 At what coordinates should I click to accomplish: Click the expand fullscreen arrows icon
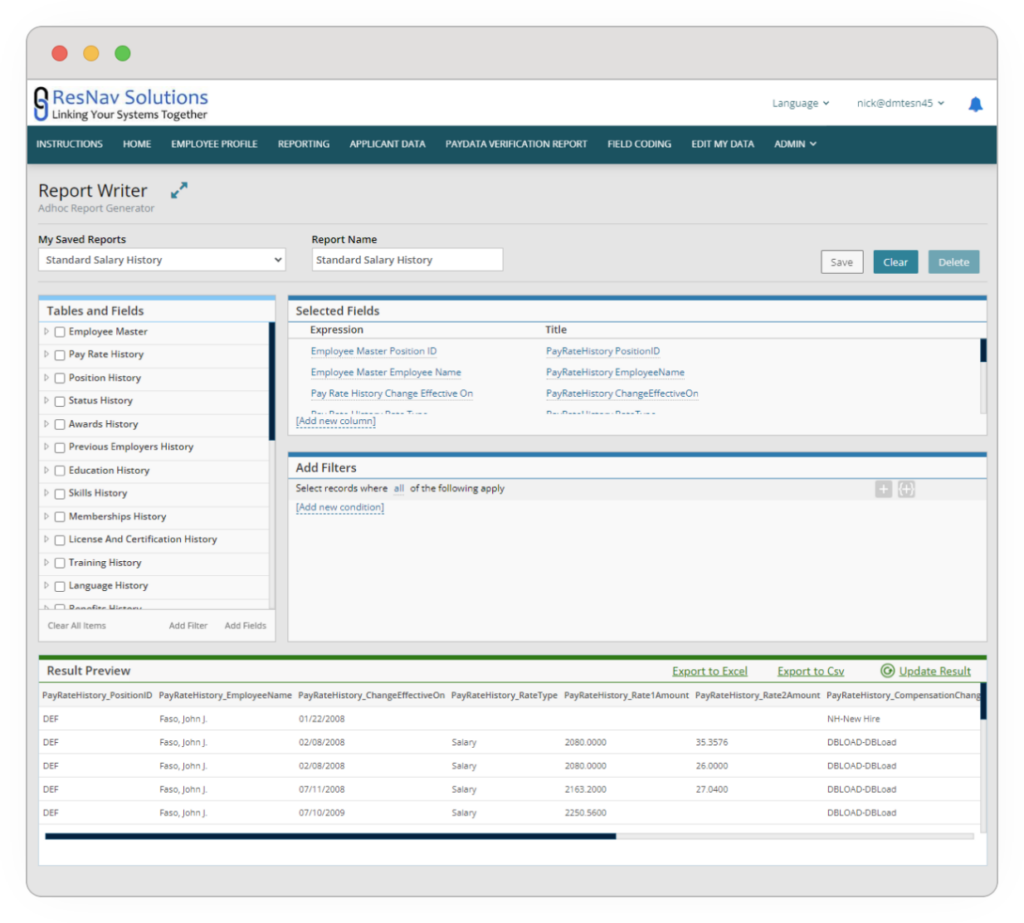179,190
